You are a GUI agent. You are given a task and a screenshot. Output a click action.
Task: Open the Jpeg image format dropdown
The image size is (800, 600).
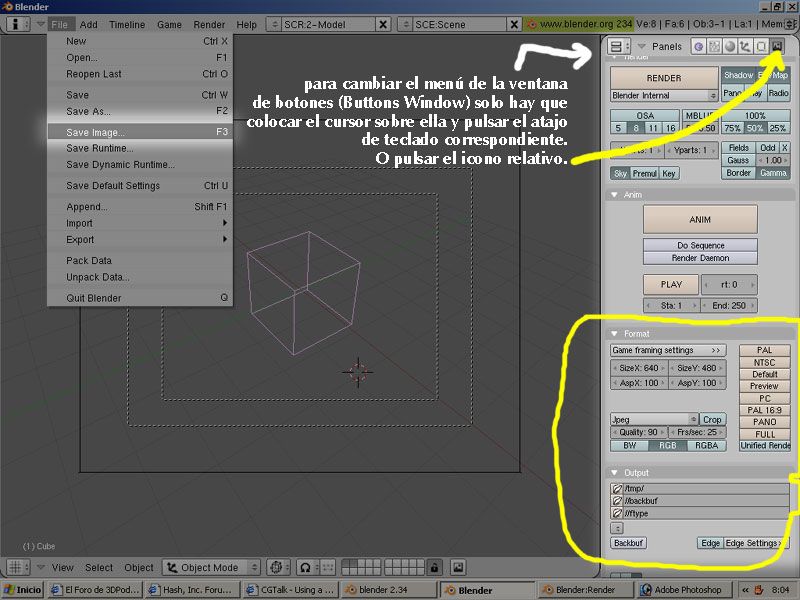[654, 419]
